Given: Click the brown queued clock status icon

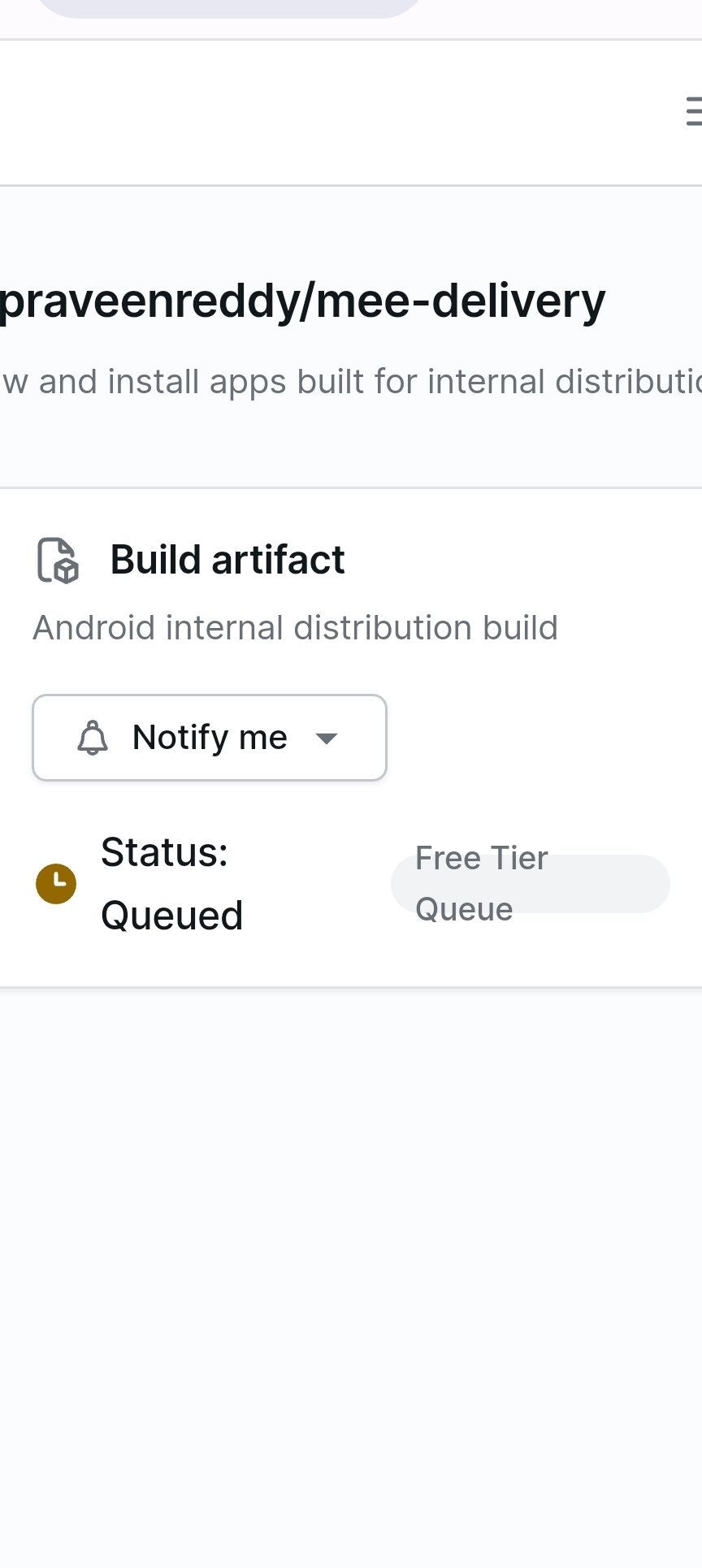Looking at the screenshot, I should tap(56, 884).
